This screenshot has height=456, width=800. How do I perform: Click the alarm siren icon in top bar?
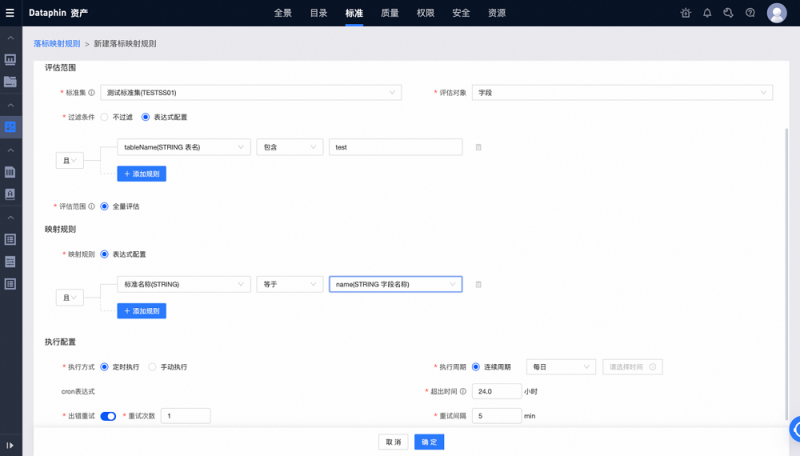[x=685, y=13]
